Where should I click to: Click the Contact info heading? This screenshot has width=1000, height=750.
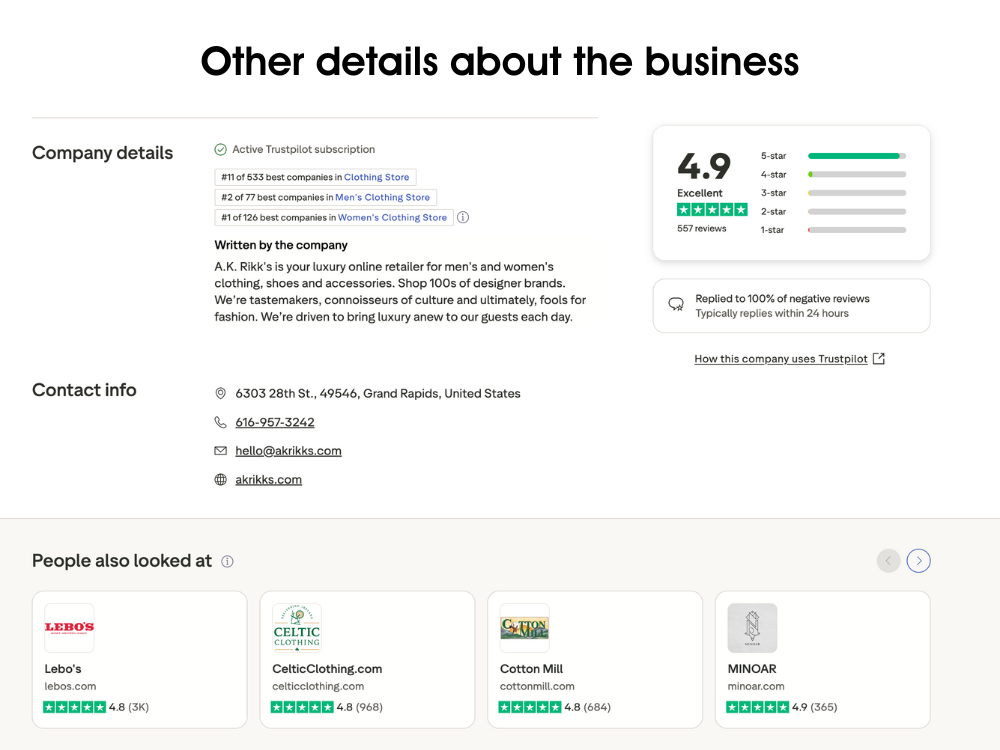click(x=84, y=390)
